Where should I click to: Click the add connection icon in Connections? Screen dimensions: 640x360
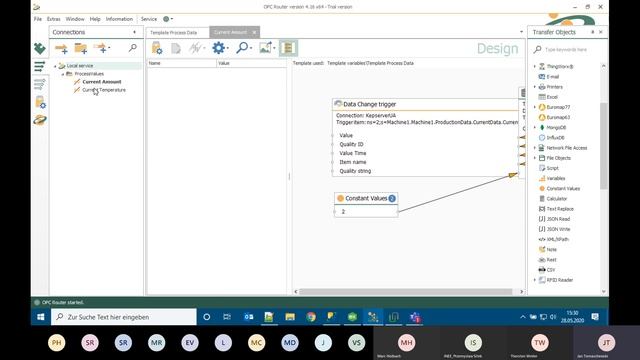[61, 49]
